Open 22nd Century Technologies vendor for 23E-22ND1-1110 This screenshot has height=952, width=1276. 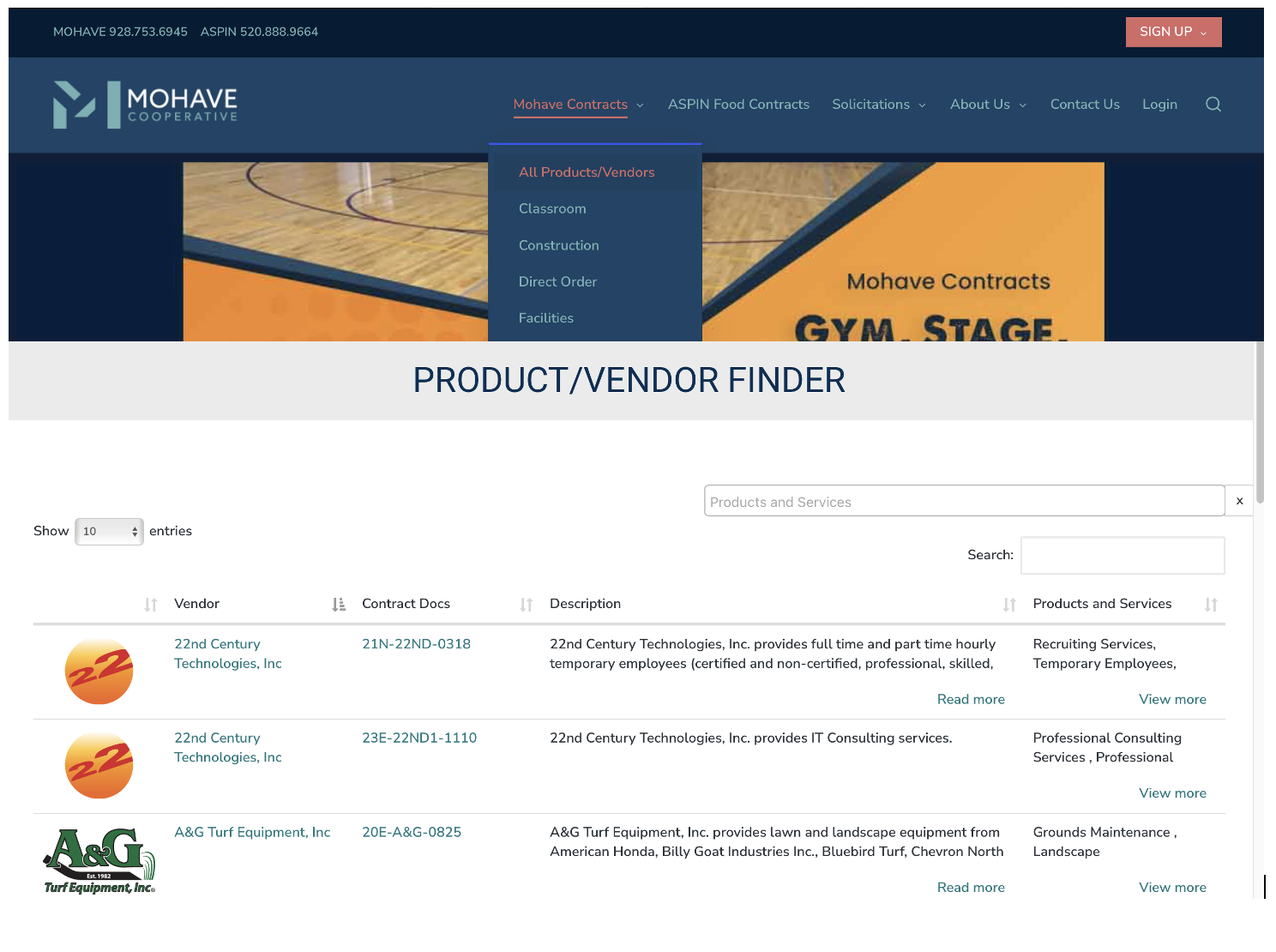click(x=228, y=748)
